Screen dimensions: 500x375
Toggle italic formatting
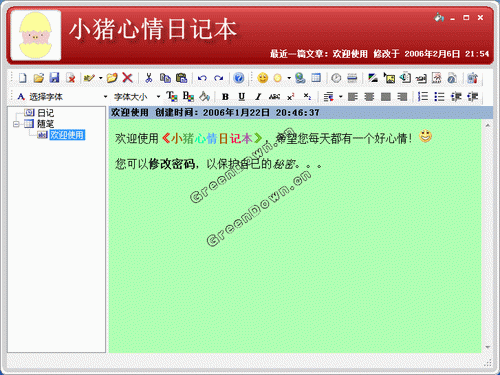[x=258, y=97]
